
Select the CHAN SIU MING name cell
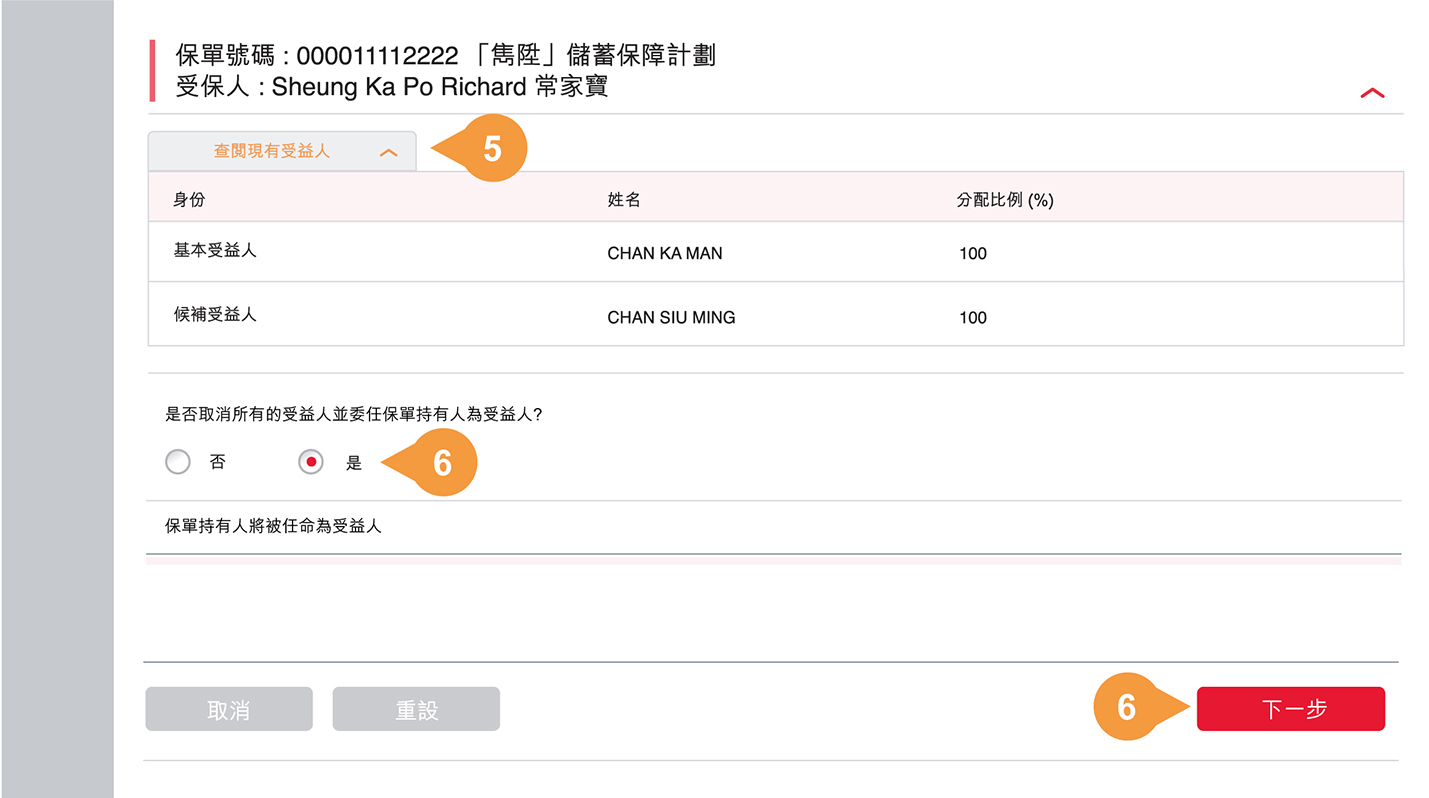(x=671, y=318)
